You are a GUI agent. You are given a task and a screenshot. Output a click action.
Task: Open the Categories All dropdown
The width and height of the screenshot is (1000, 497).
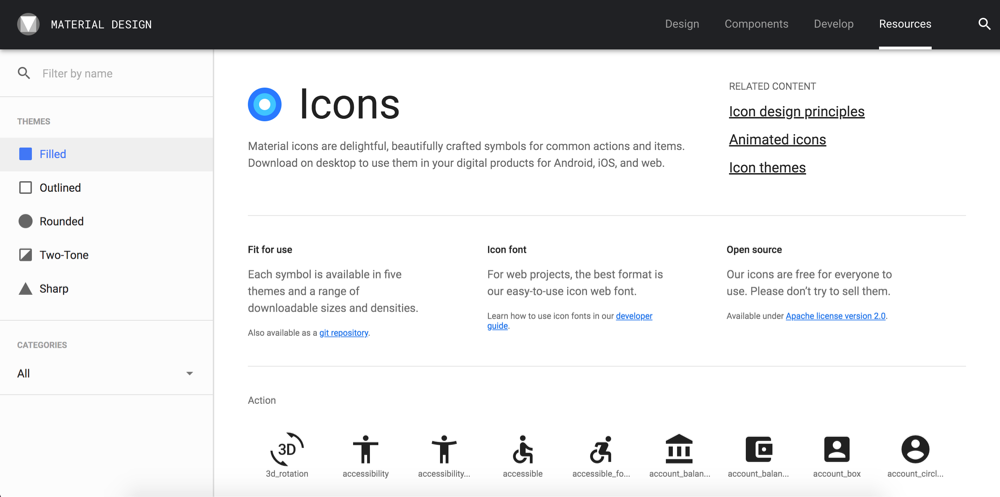106,374
